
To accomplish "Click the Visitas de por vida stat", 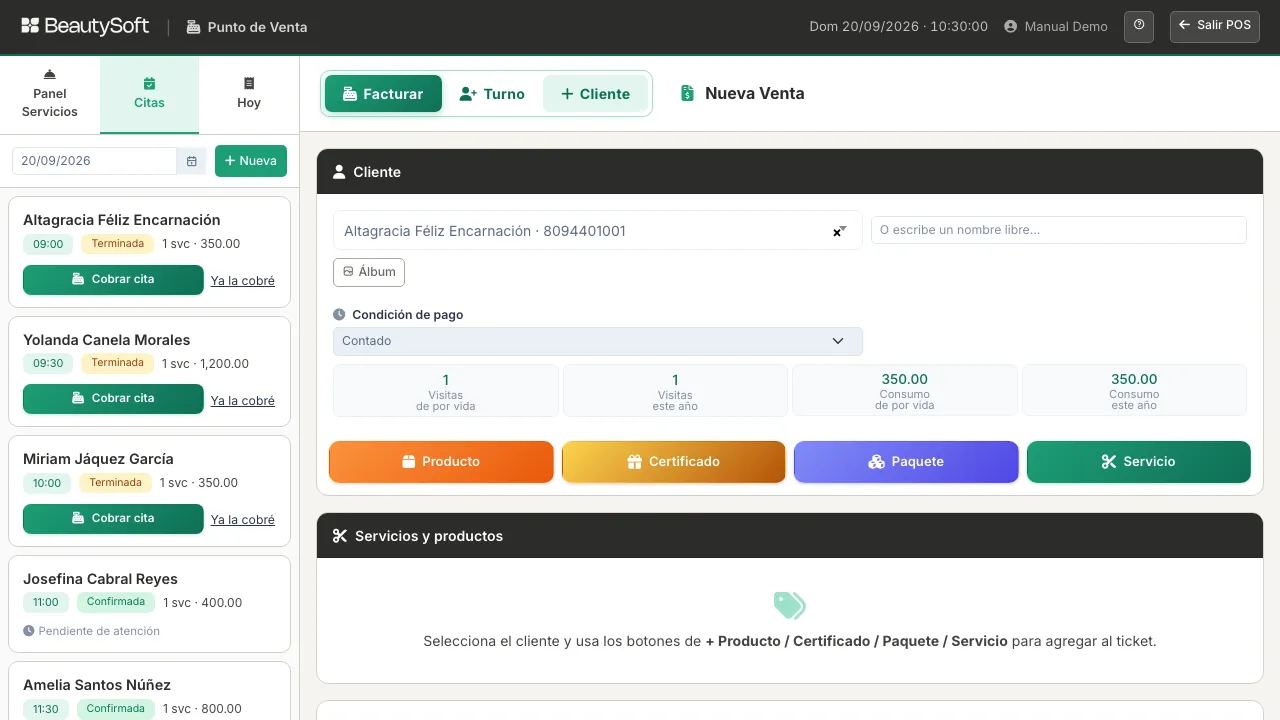I will point(446,390).
